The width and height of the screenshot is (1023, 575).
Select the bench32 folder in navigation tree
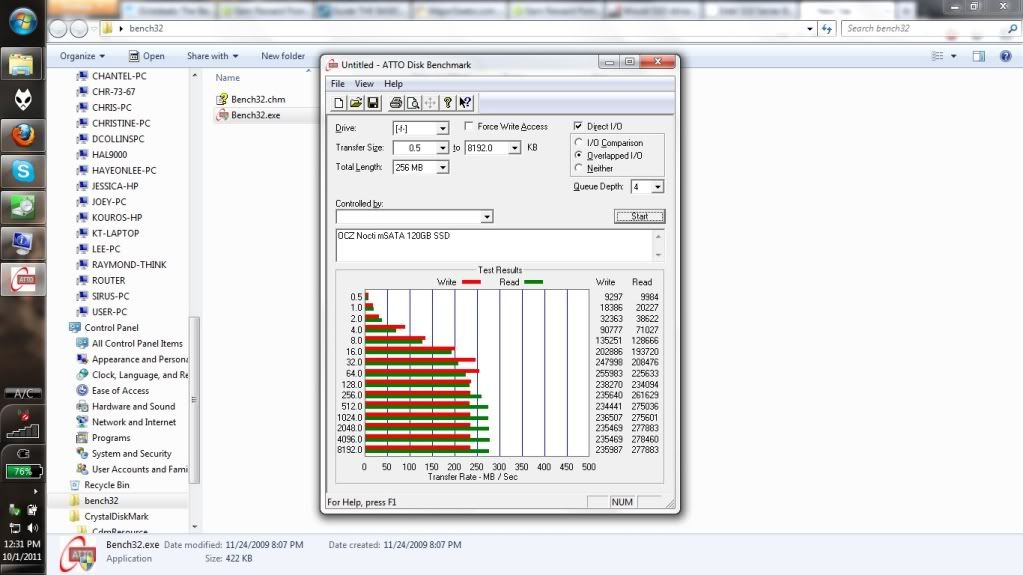pyautogui.click(x=101, y=501)
